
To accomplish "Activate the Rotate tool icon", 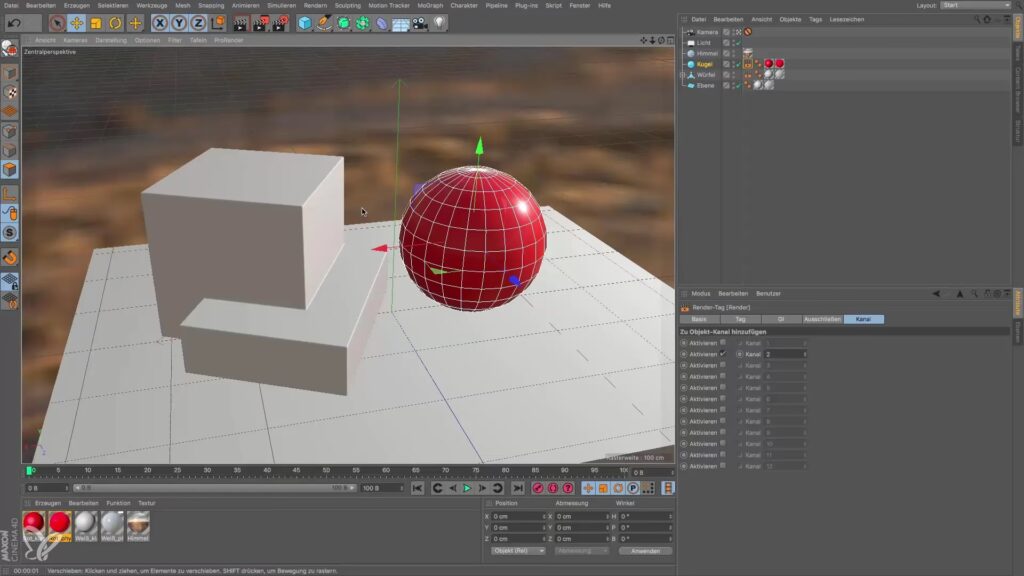I will [x=115, y=22].
